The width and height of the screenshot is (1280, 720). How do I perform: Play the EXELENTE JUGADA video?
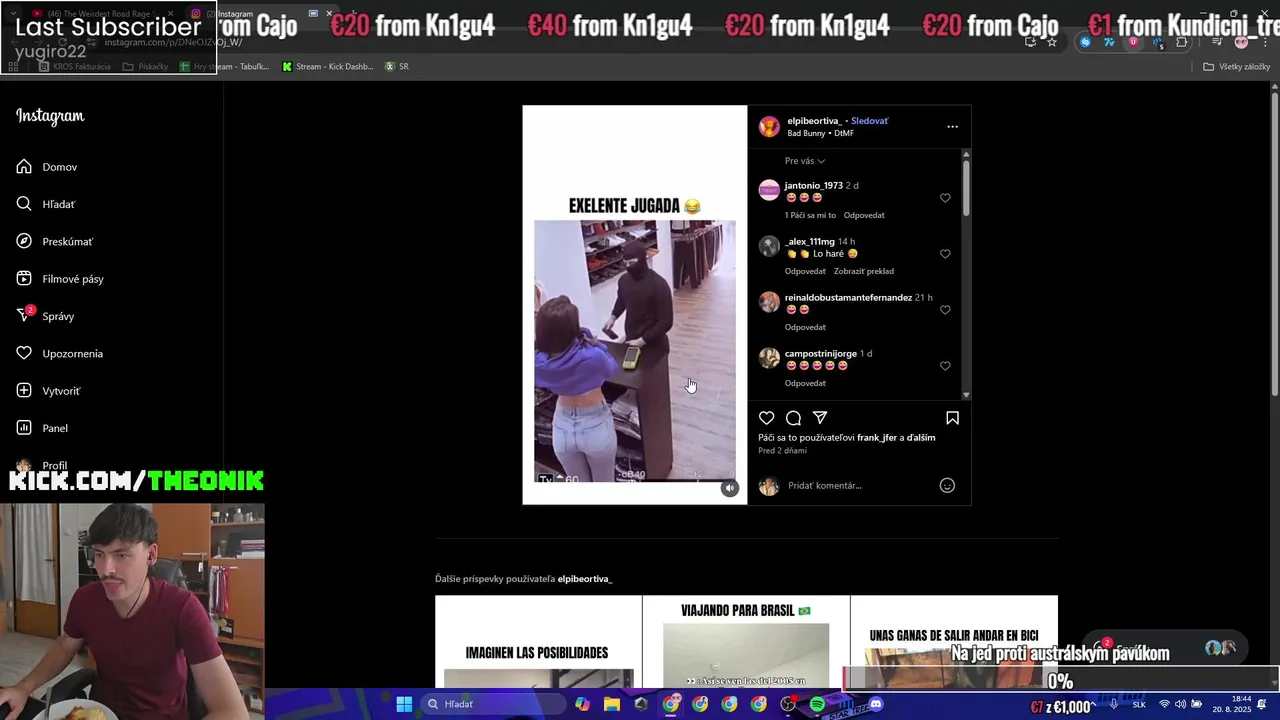pyautogui.click(x=635, y=350)
